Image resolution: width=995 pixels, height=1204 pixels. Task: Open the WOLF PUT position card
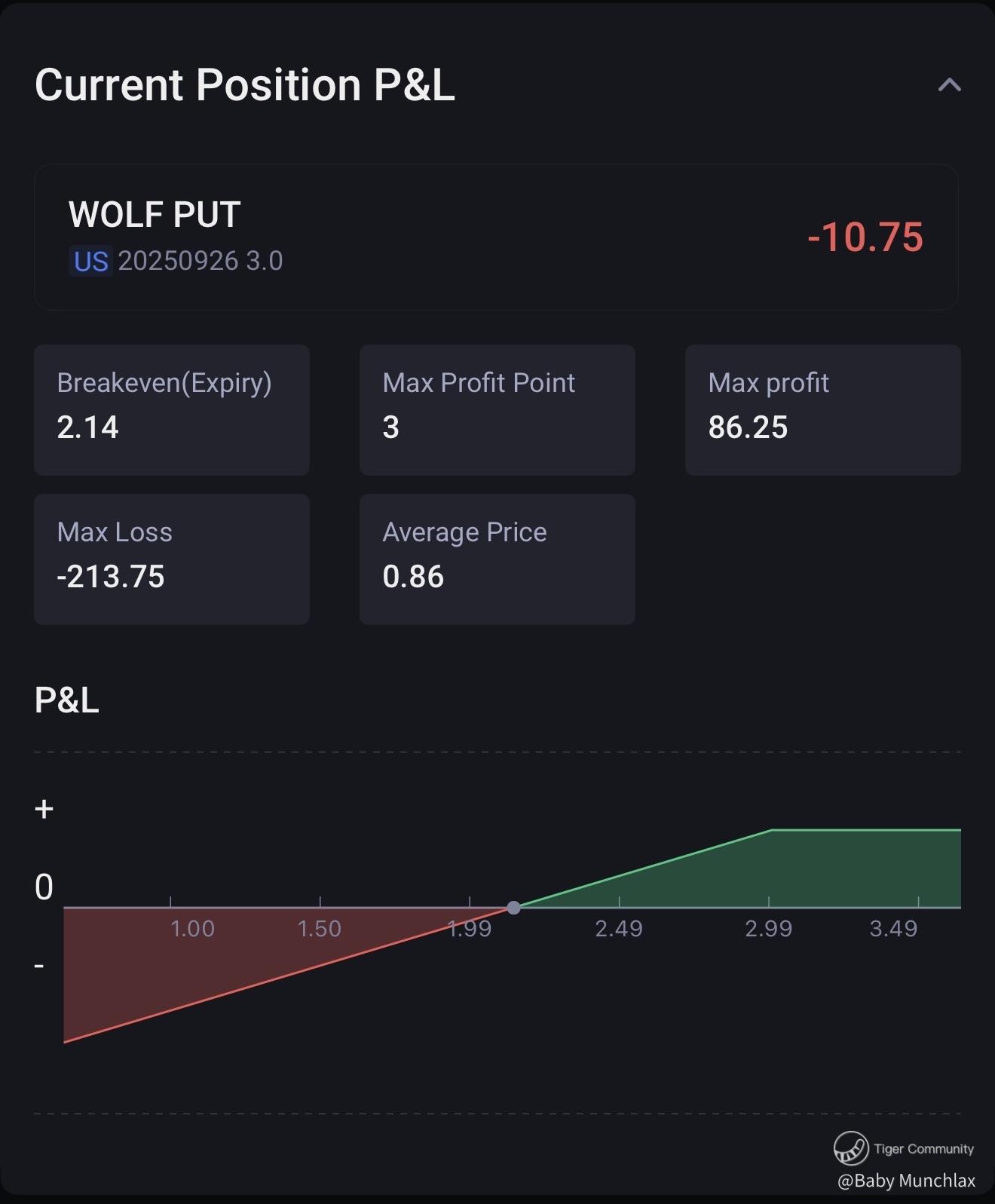point(495,237)
